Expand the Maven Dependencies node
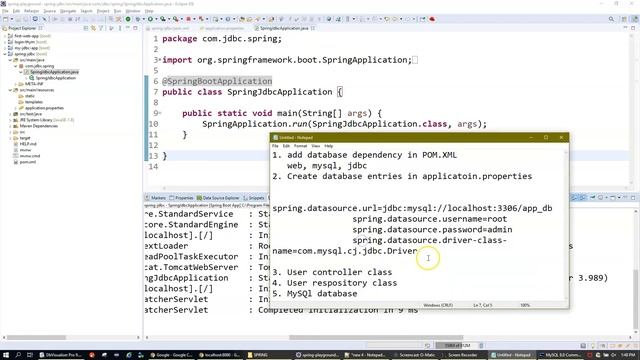 tap(10, 126)
